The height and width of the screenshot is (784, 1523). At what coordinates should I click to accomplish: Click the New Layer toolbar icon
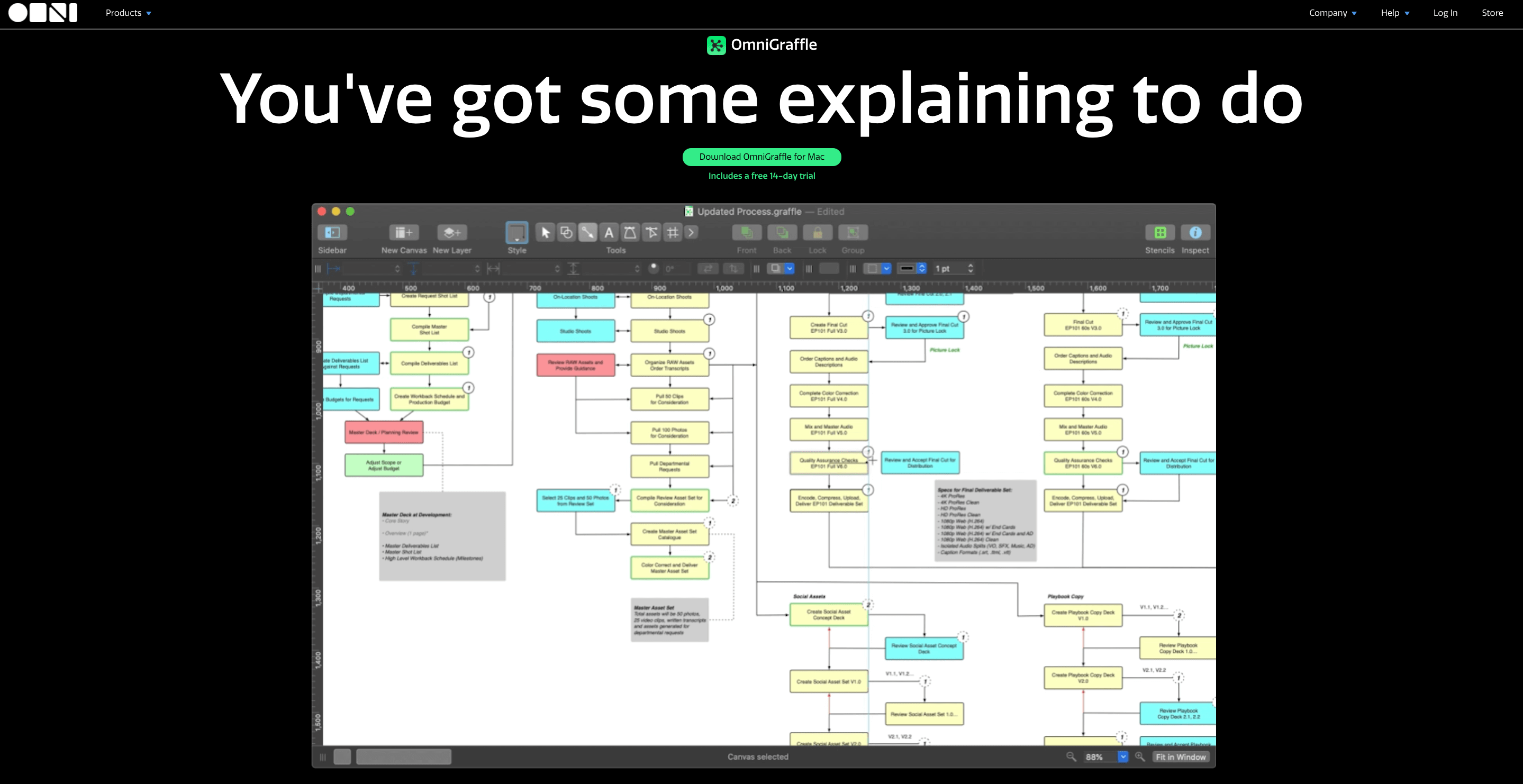(x=452, y=232)
